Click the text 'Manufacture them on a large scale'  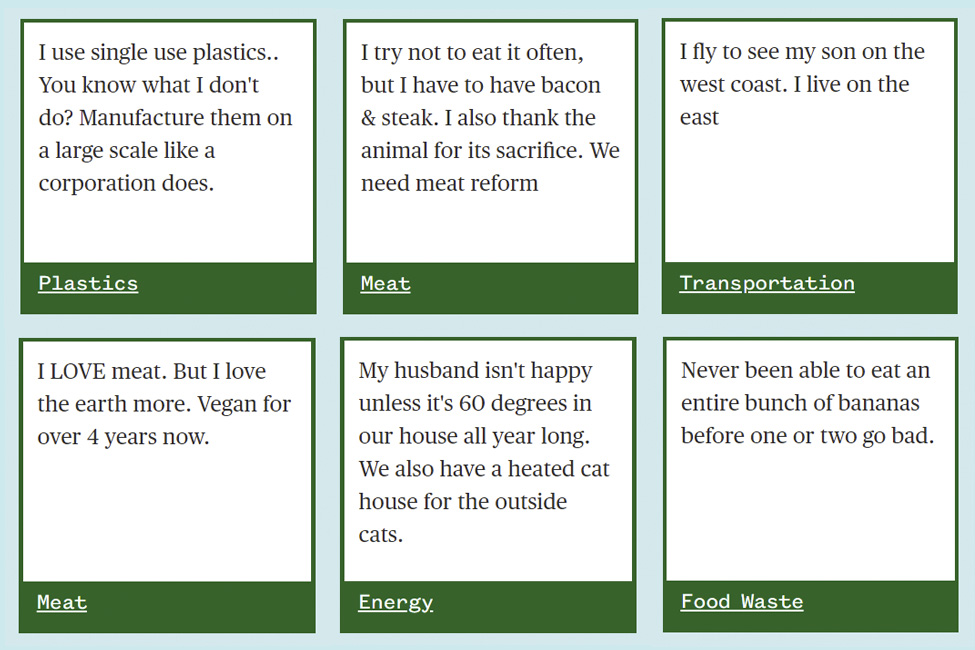click(x=165, y=134)
